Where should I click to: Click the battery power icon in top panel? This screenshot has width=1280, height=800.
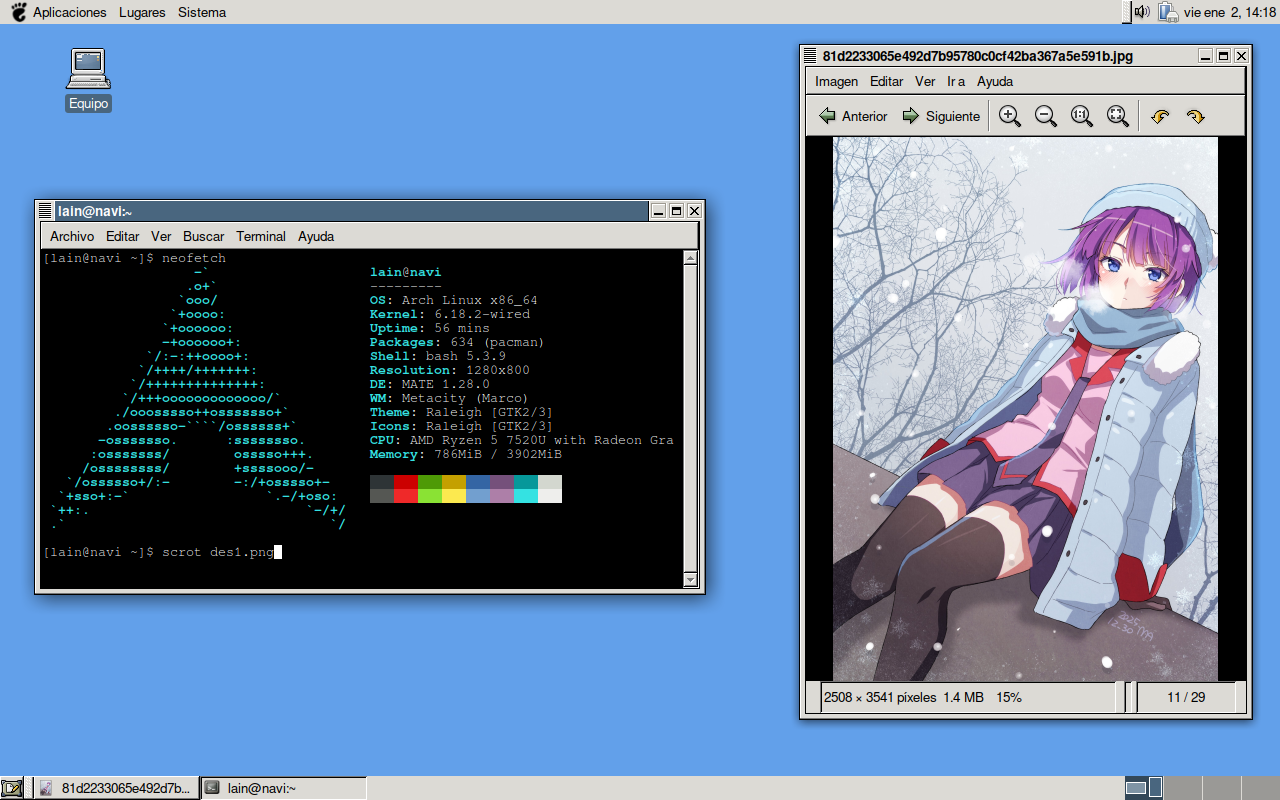[x=1167, y=12]
